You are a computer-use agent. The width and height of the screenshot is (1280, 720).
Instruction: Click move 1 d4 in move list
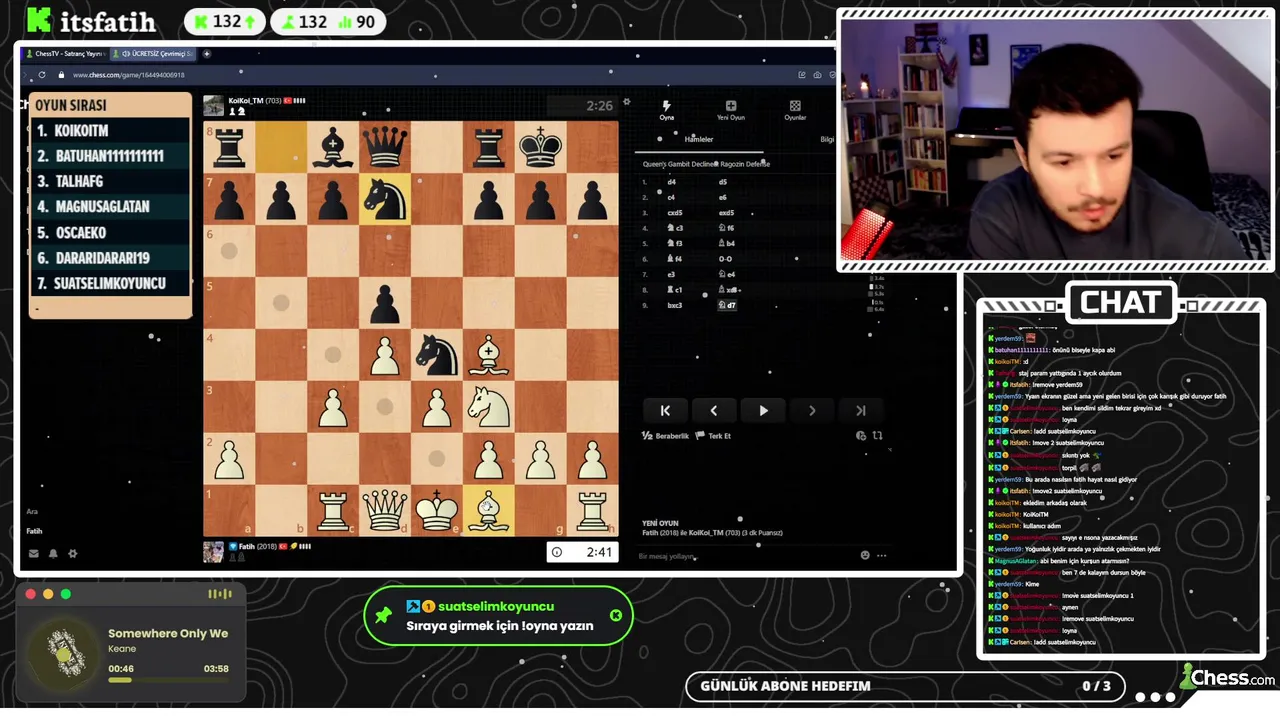(x=672, y=182)
